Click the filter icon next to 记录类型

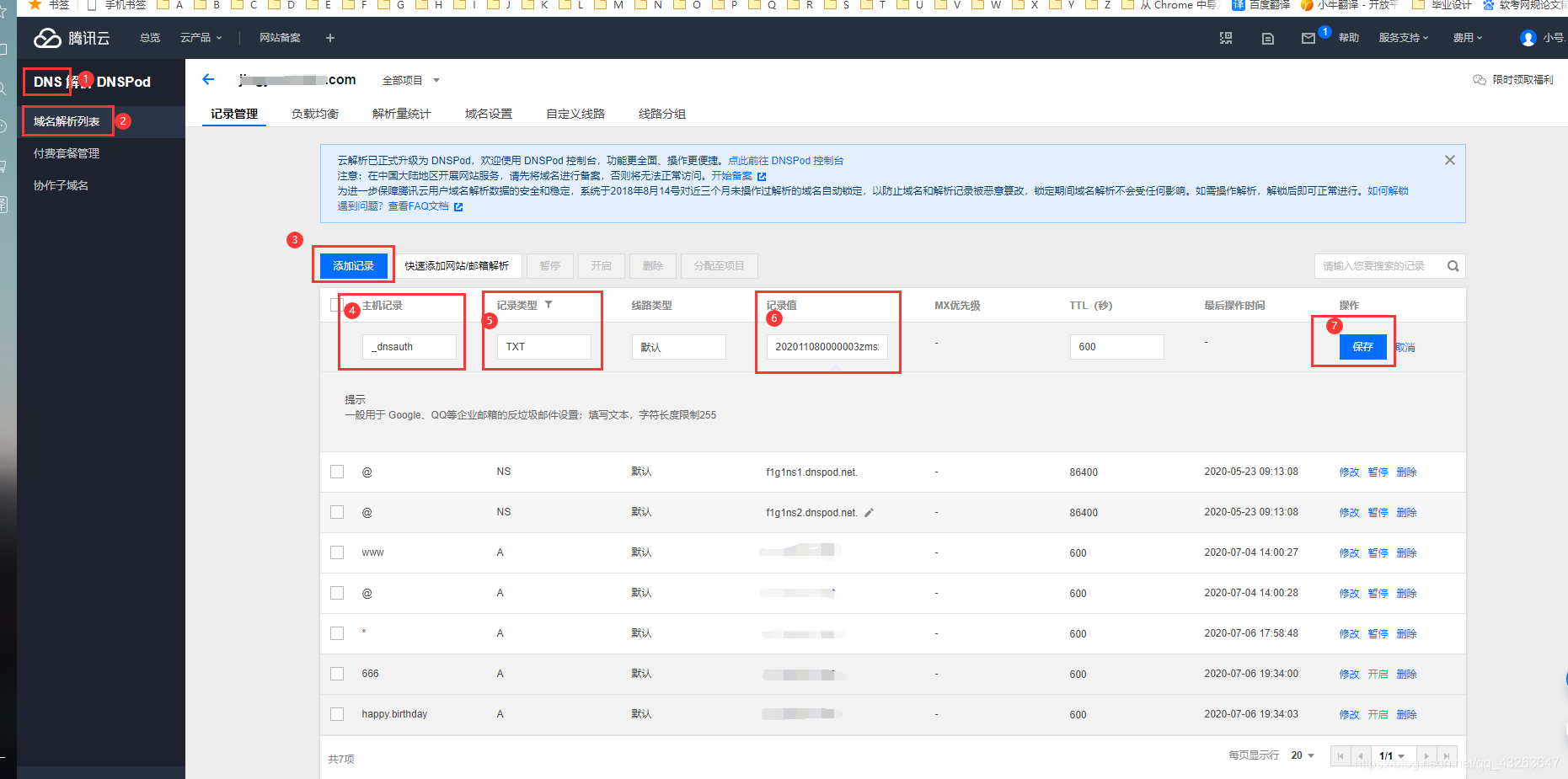point(549,305)
